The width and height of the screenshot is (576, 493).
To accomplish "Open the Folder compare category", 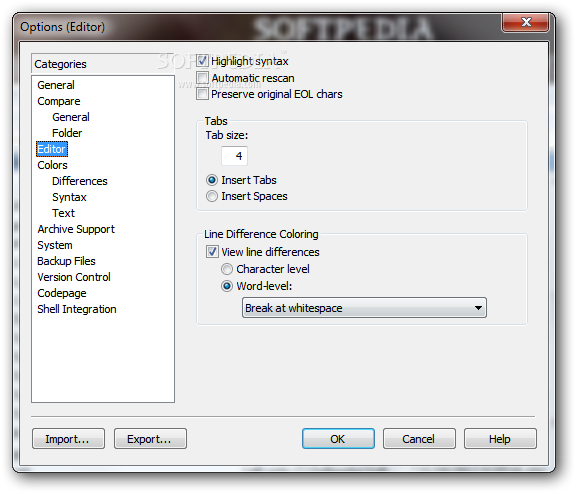I will (67, 133).
